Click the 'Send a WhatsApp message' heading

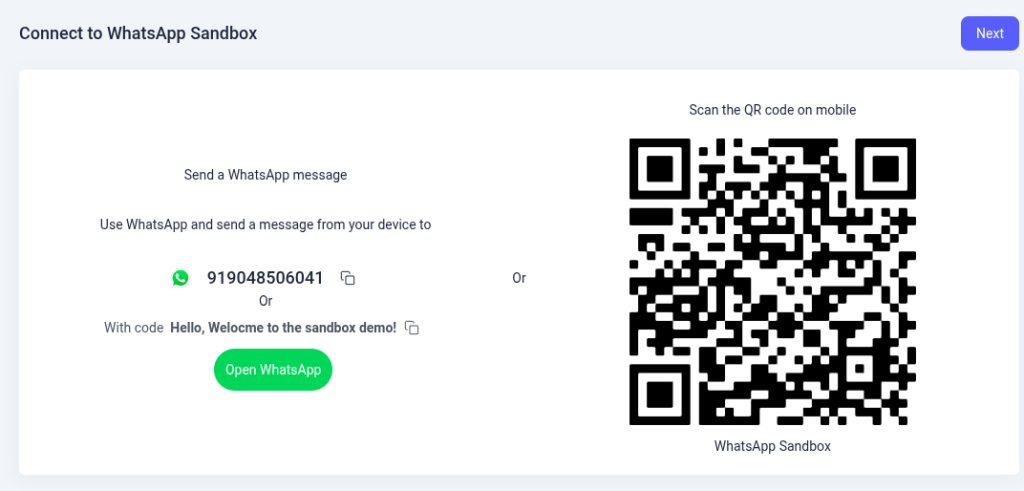point(265,175)
